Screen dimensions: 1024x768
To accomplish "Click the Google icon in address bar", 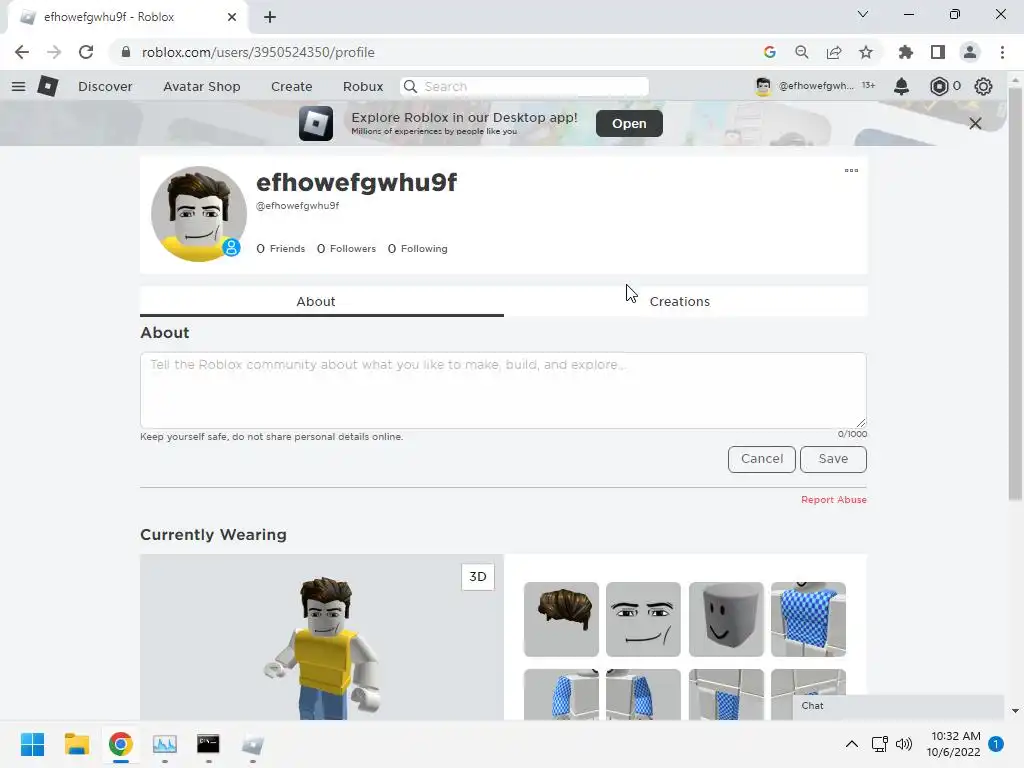I will point(770,52).
